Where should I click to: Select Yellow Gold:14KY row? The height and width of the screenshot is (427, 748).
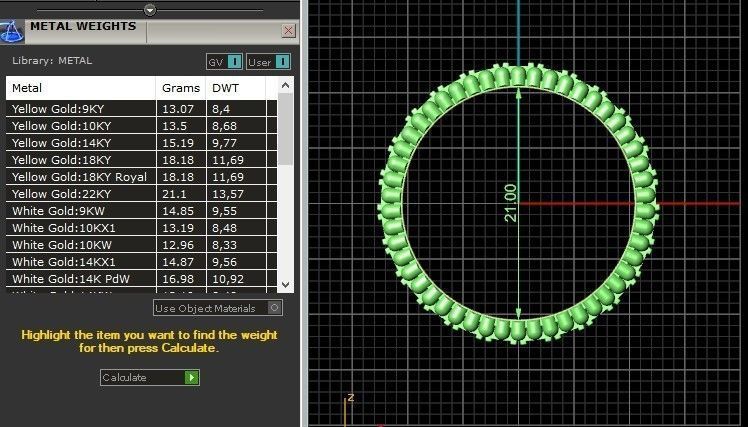pyautogui.click(x=142, y=143)
